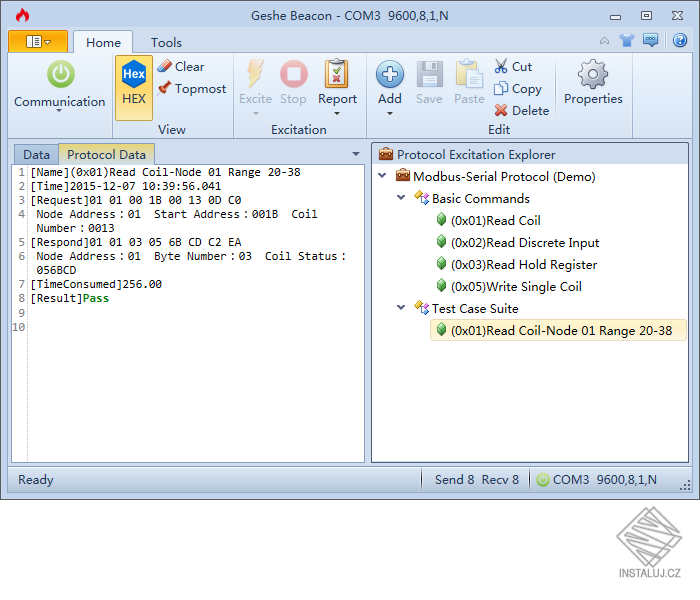Click the Modbus-Serial Protocol briefcase icon
The width and height of the screenshot is (700, 600).
pyautogui.click(x=403, y=175)
